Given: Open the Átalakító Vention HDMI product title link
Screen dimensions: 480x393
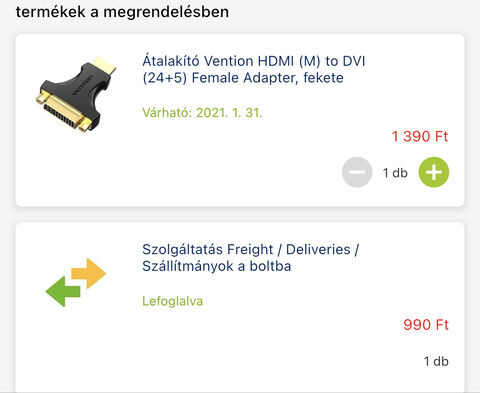Looking at the screenshot, I should click(x=254, y=69).
